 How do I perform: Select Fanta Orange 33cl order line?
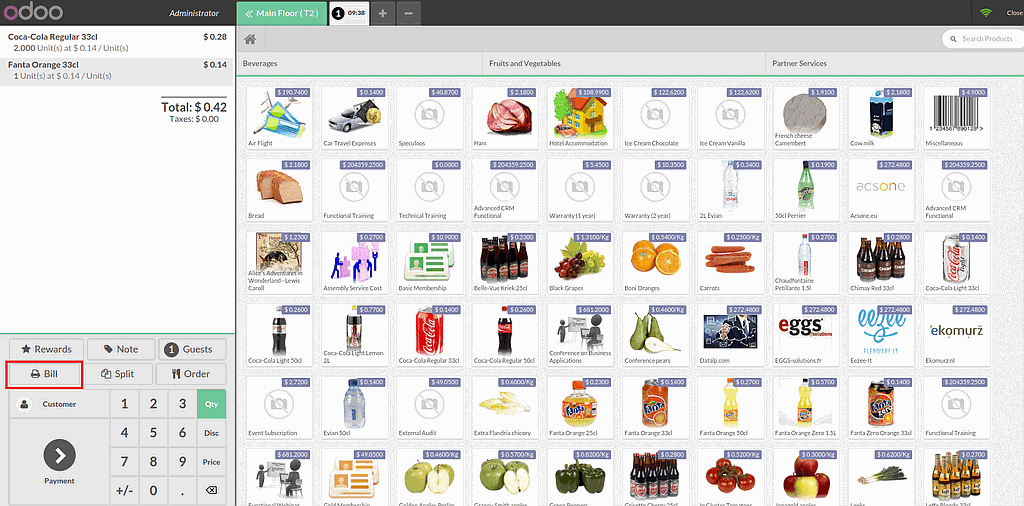point(117,70)
